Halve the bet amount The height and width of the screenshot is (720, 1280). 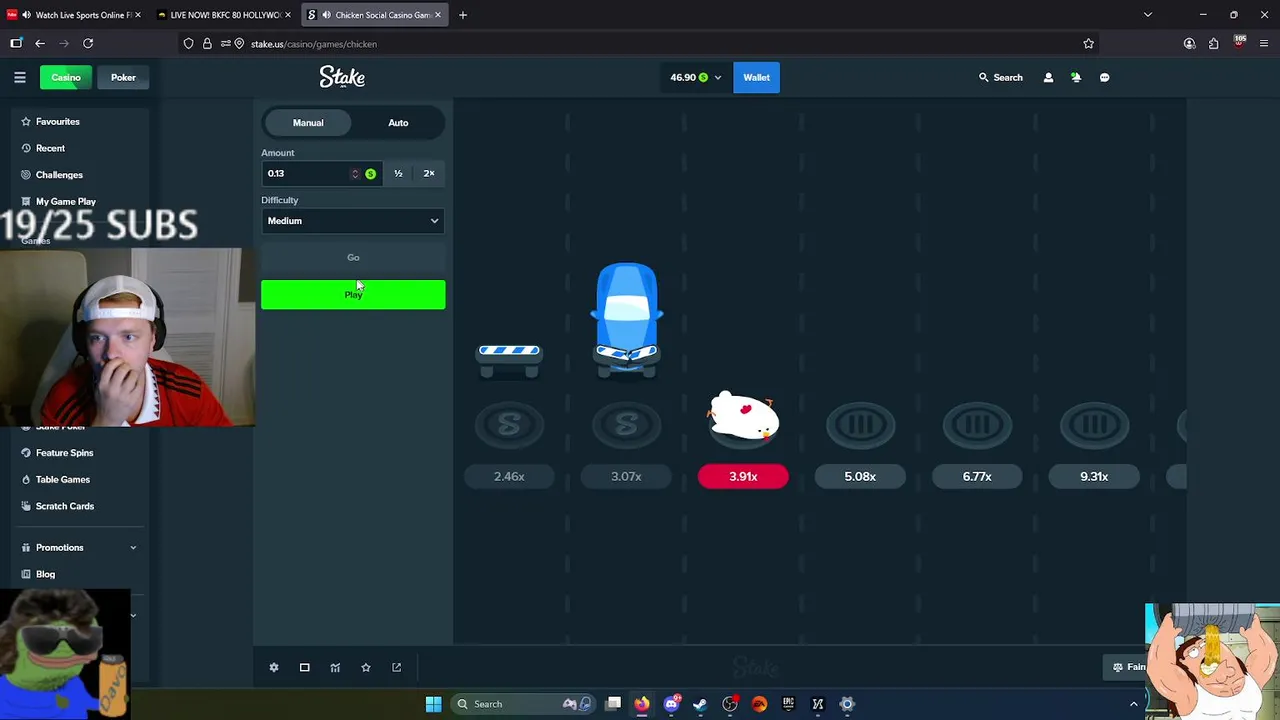tap(398, 173)
